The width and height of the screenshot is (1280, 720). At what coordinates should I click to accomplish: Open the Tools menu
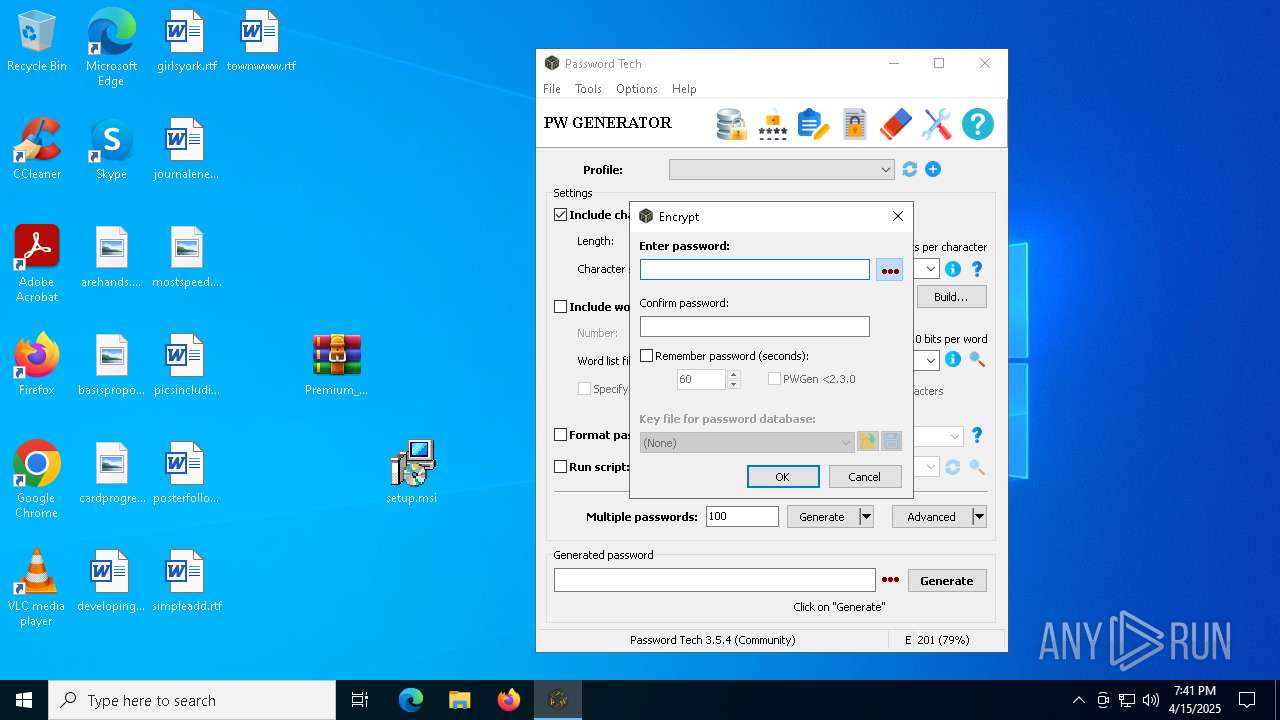pos(588,89)
